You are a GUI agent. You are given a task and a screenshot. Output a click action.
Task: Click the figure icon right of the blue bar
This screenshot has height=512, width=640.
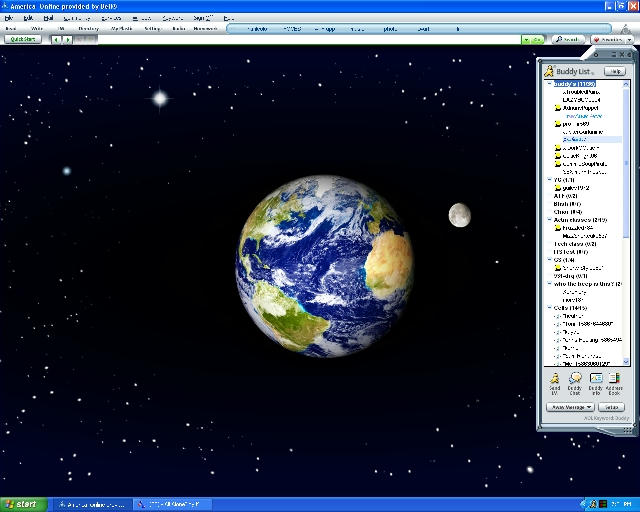[x=626, y=29]
